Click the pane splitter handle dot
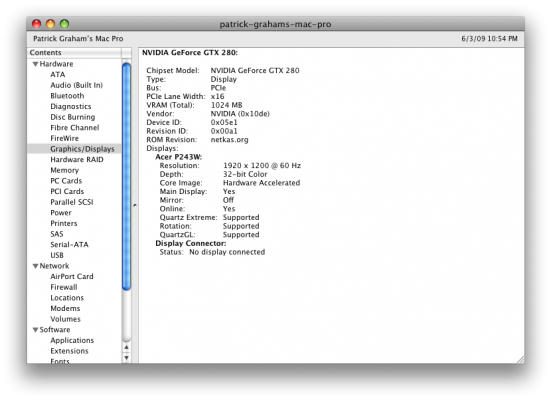 pyautogui.click(x=135, y=205)
